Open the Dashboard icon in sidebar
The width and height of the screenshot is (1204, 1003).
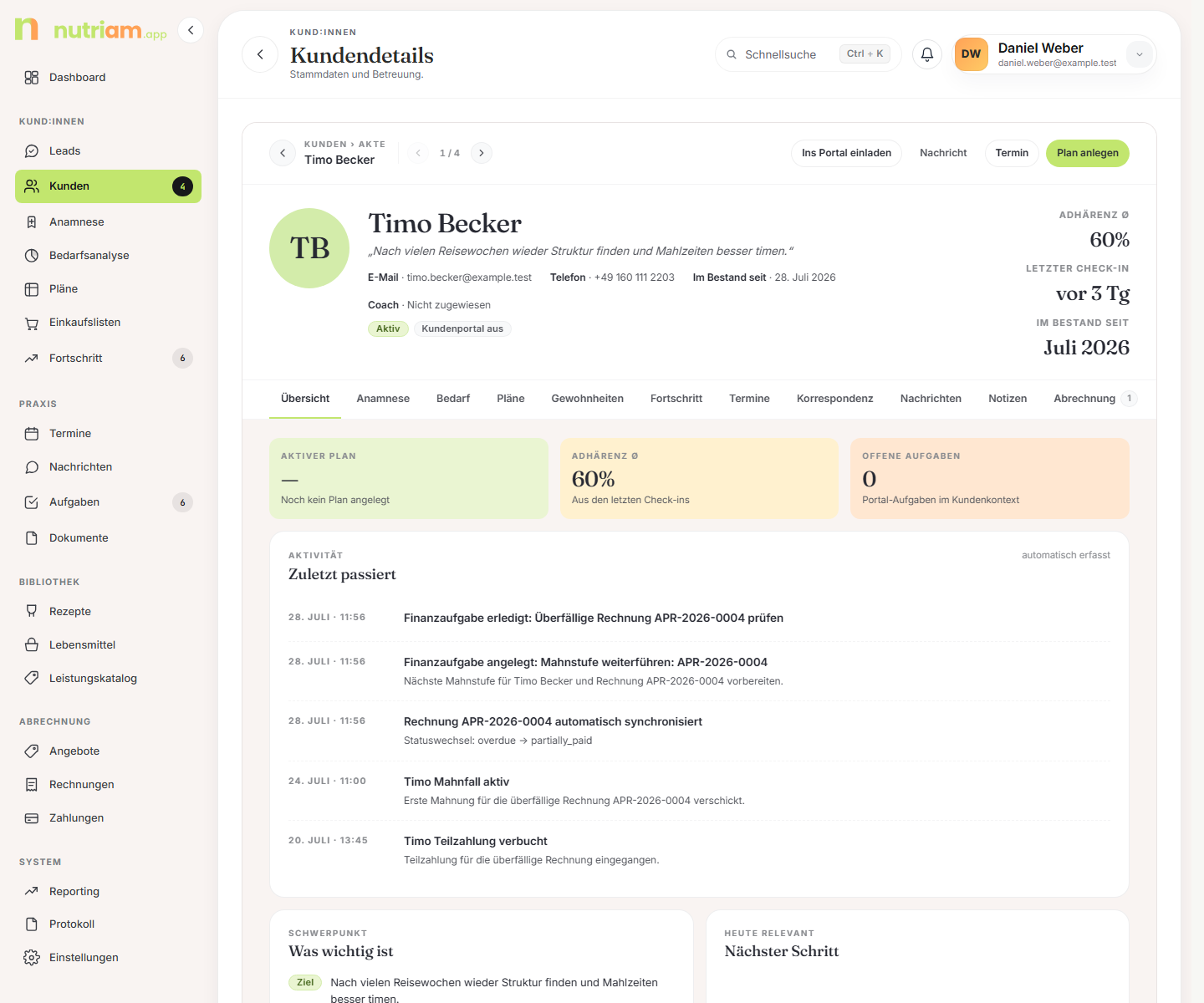[32, 78]
